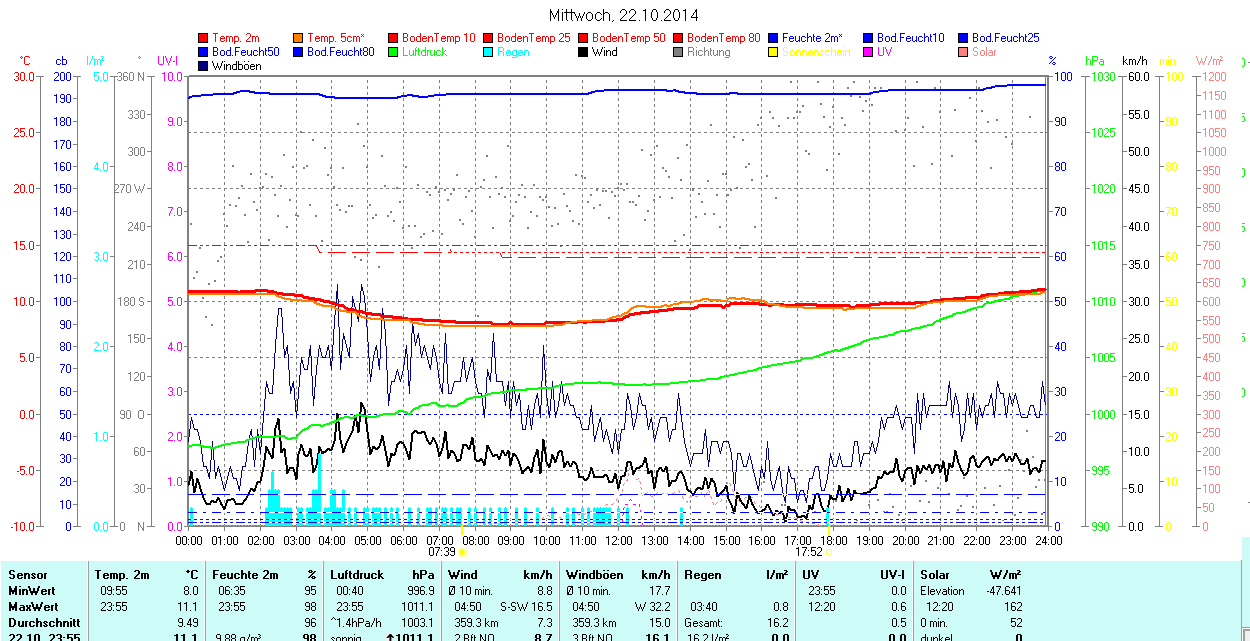Screen dimensions: 1250x641
Task: Select the yellow Sonnenschein legend square
Action: (x=774, y=52)
